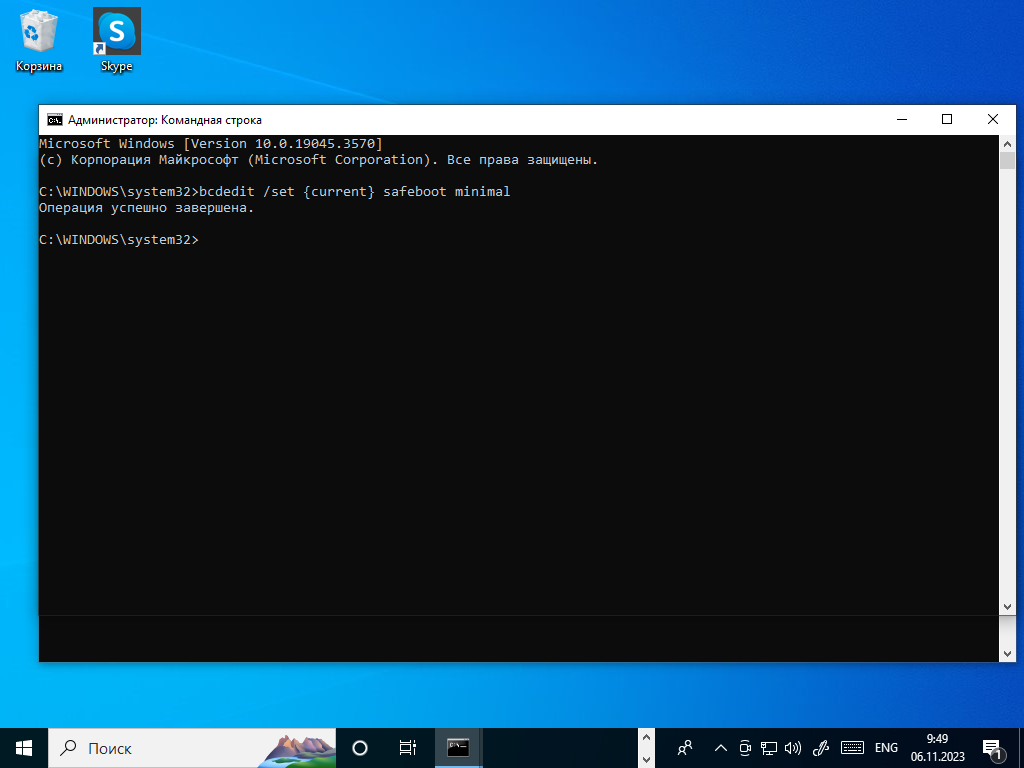The image size is (1024, 768).
Task: Expand the hidden tray icons chevron
Action: pos(720,748)
